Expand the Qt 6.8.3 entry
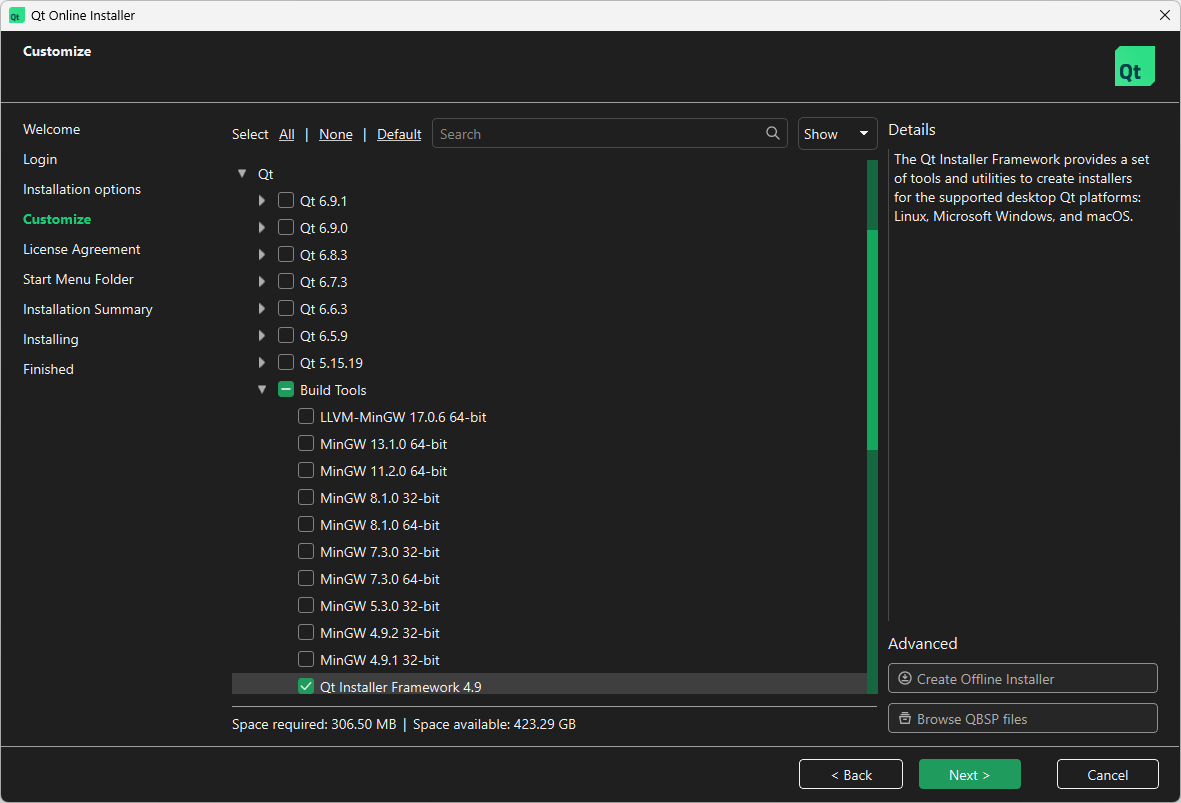1181x803 pixels. (261, 254)
